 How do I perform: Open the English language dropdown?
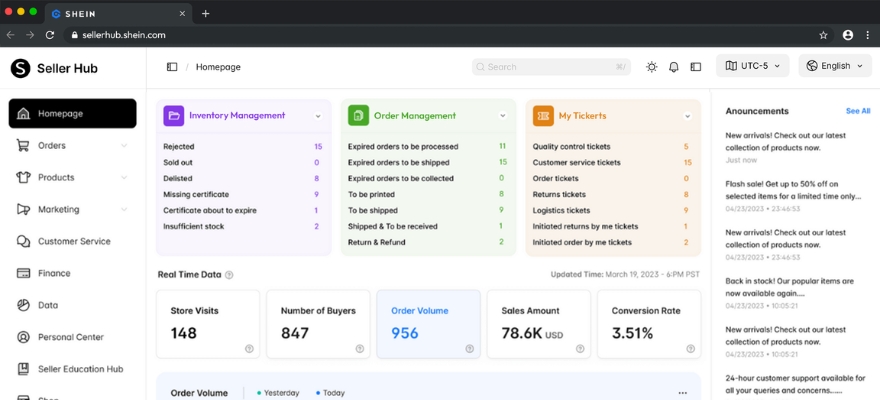[835, 66]
